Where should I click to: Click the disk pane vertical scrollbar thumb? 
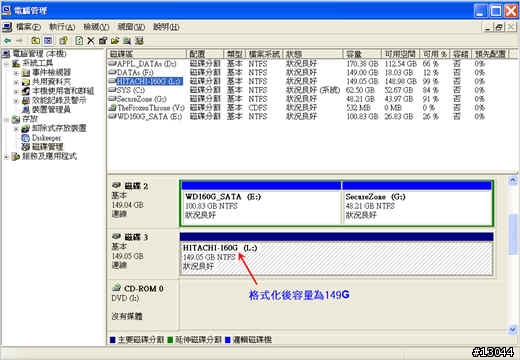513,234
